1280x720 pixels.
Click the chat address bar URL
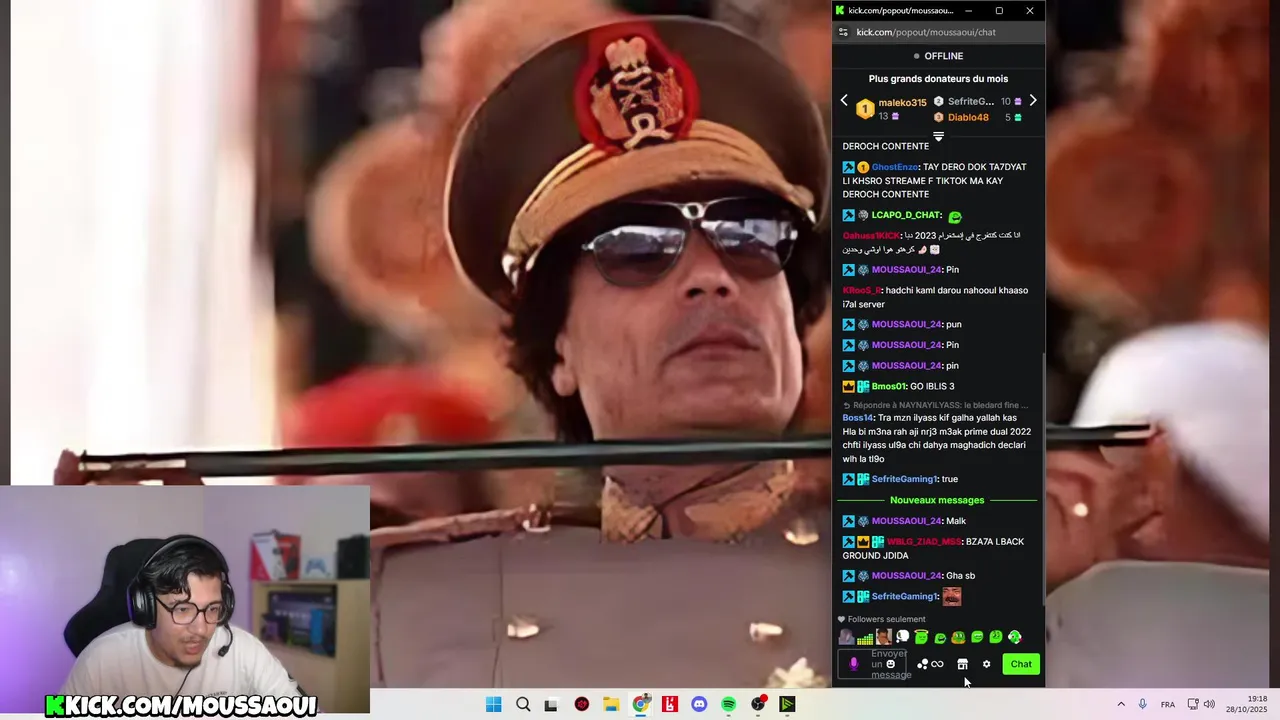click(926, 32)
